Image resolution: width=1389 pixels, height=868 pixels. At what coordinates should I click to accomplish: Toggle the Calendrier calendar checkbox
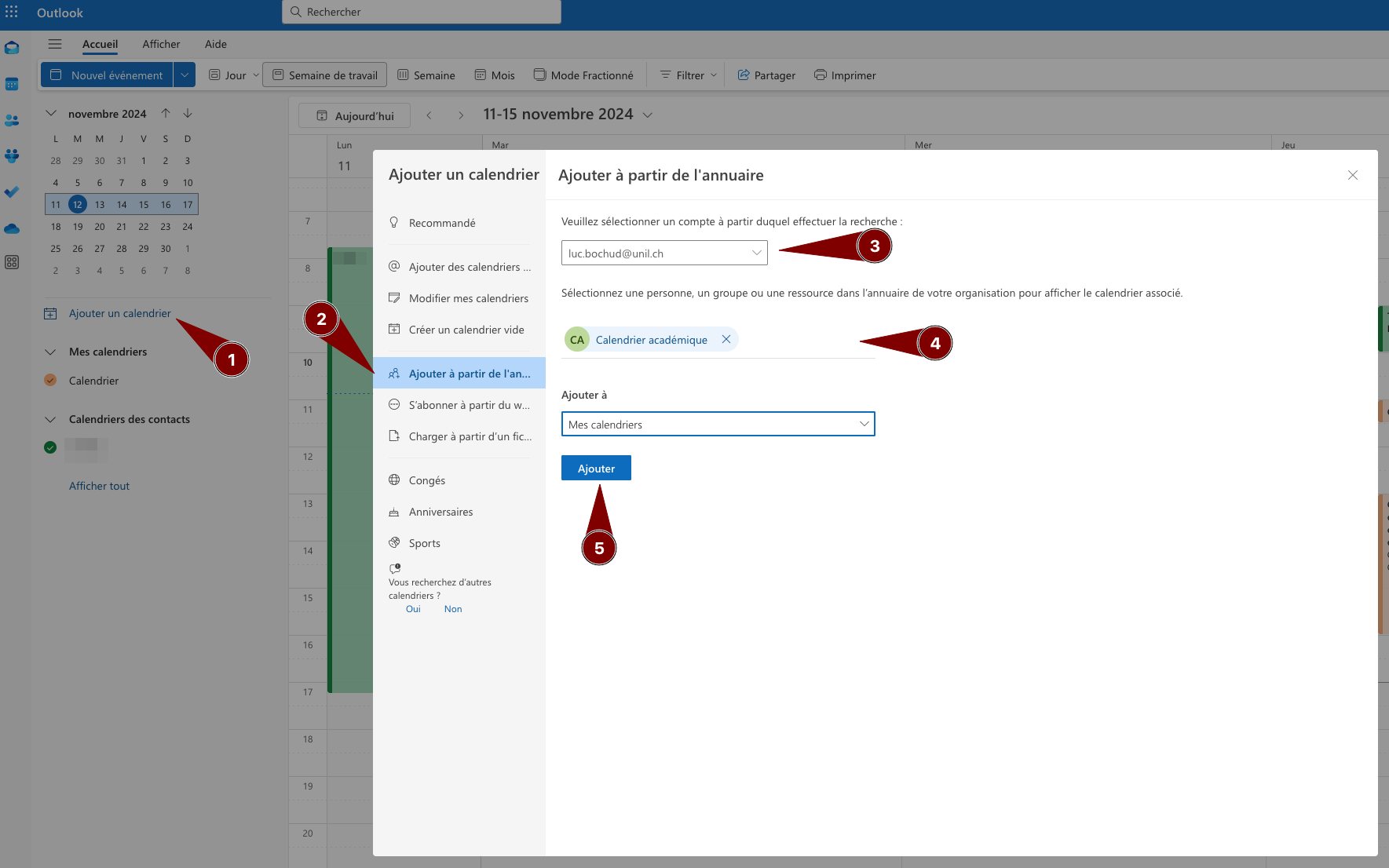[50, 381]
